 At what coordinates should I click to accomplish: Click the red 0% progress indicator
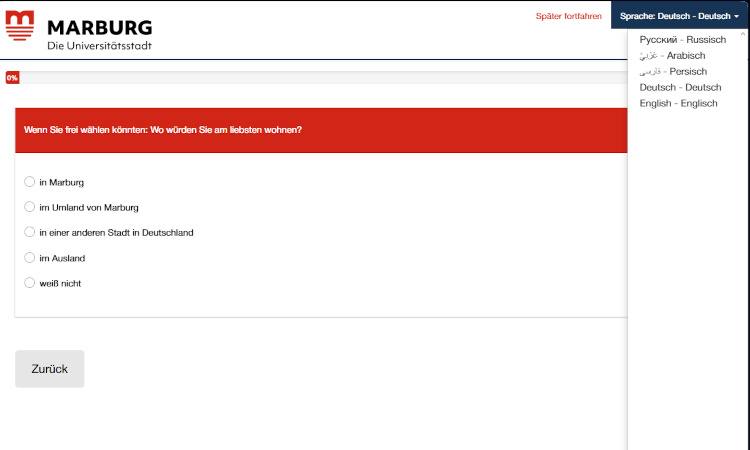12,78
